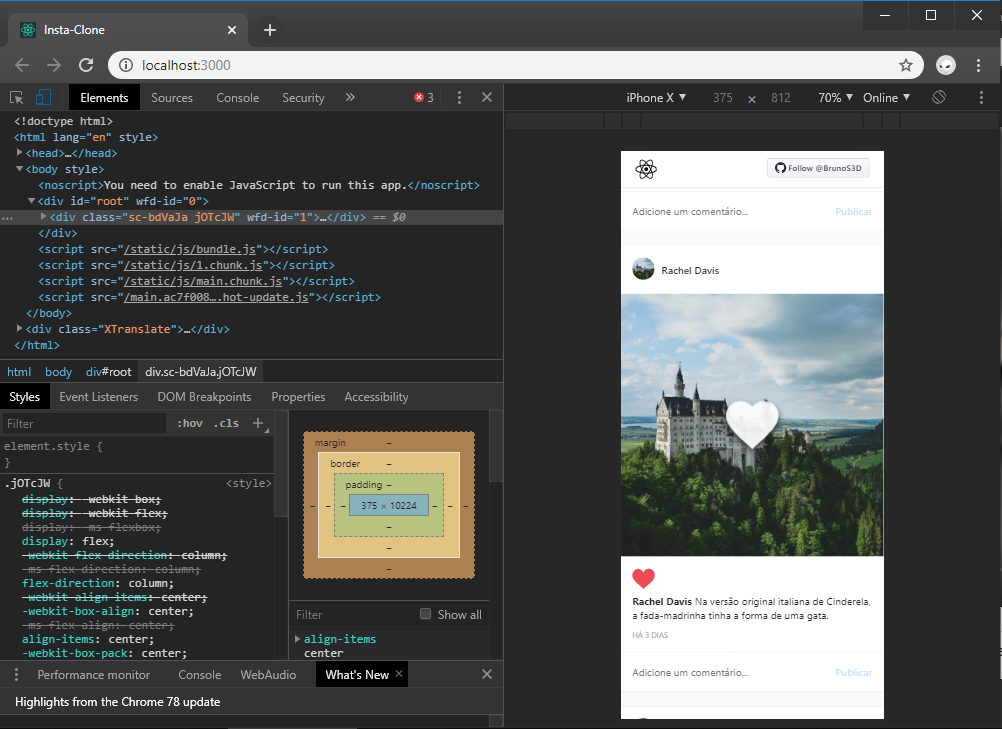
Task: Open DevTools customize menu (three dots)
Action: 459,98
